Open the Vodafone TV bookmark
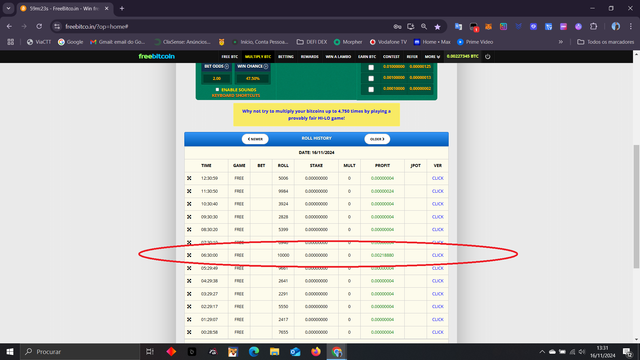The image size is (640, 360). [x=388, y=42]
